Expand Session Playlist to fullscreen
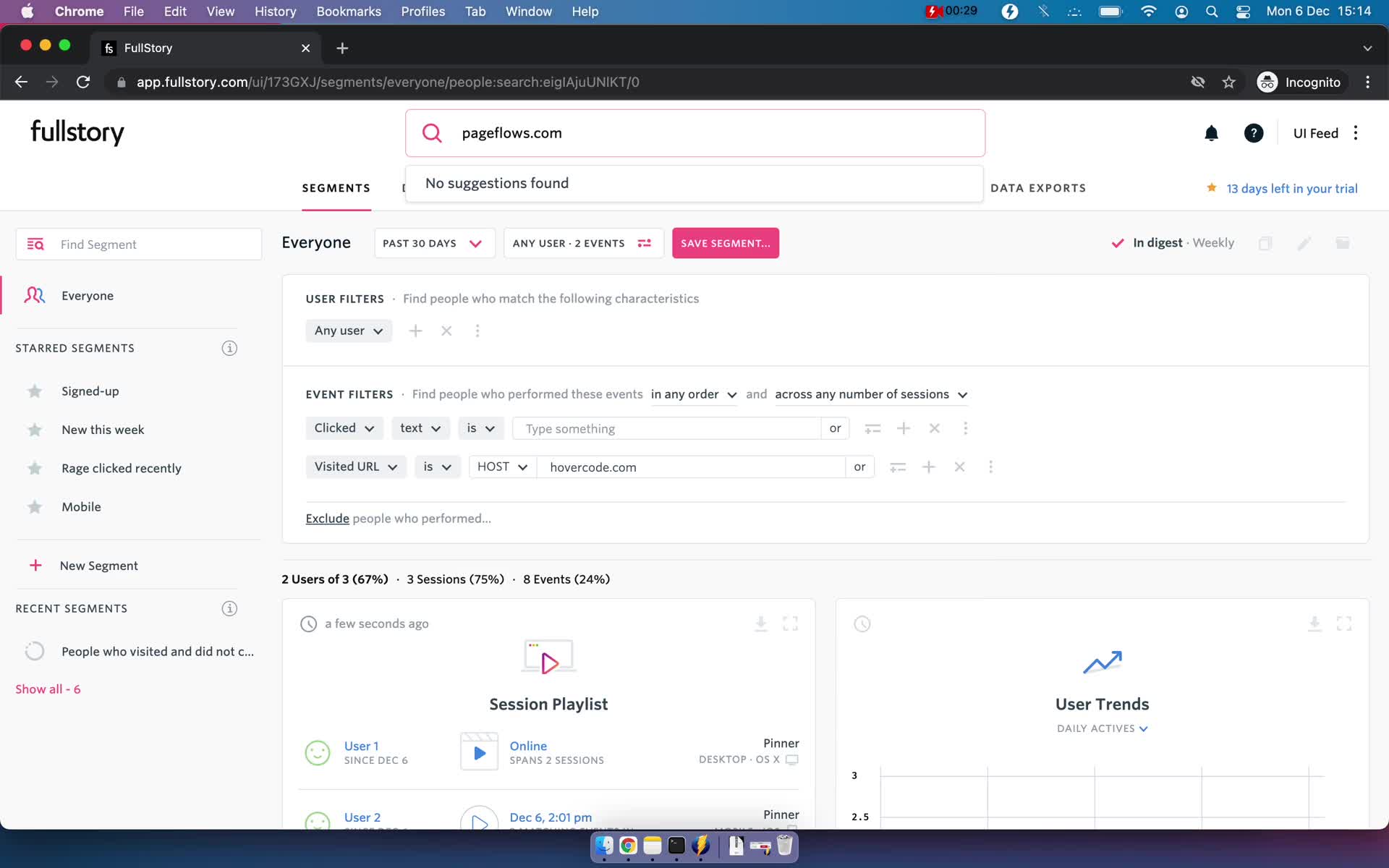 click(791, 624)
